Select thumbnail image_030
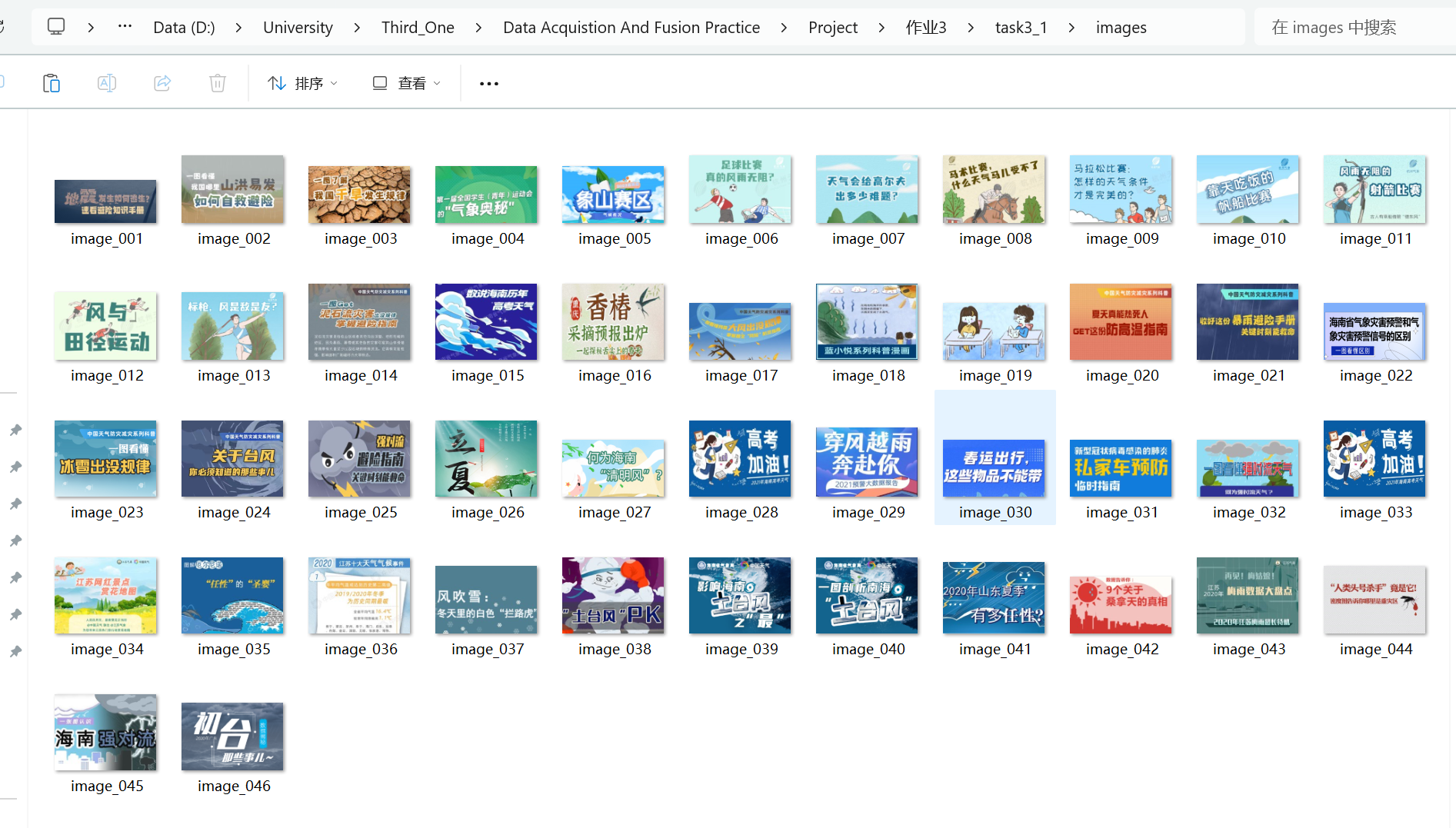This screenshot has width=1456, height=828. pyautogui.click(x=994, y=468)
